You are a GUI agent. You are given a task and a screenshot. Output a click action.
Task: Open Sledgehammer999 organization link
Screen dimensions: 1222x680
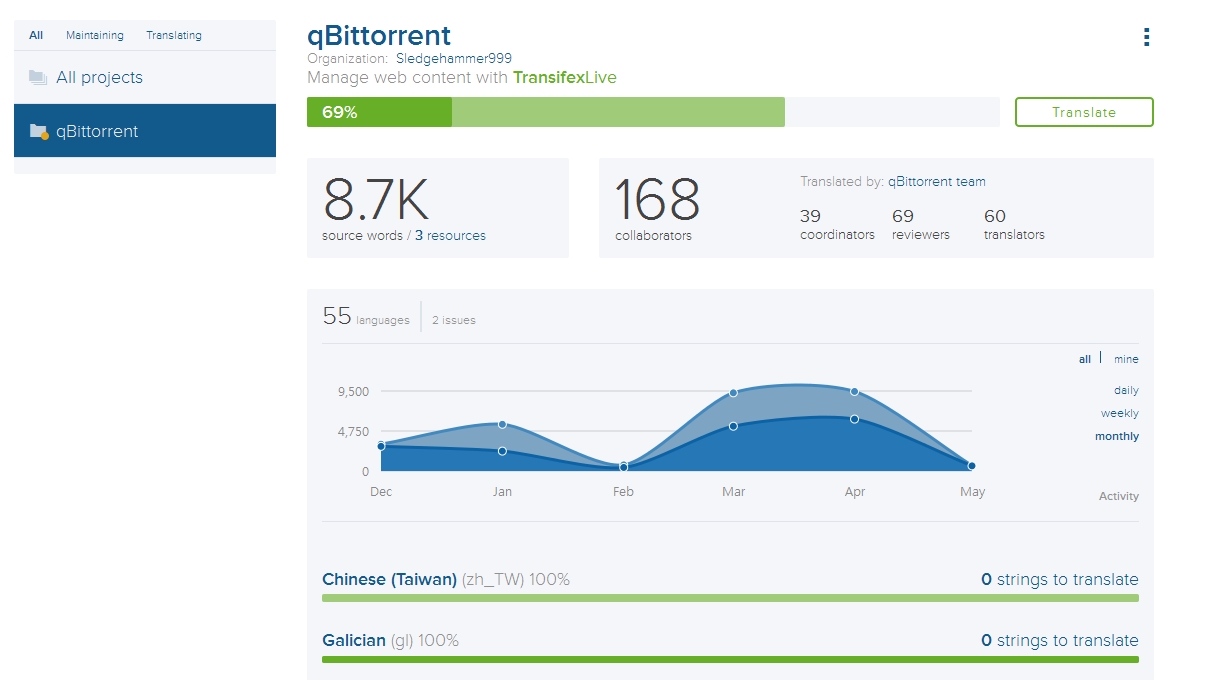coord(454,59)
